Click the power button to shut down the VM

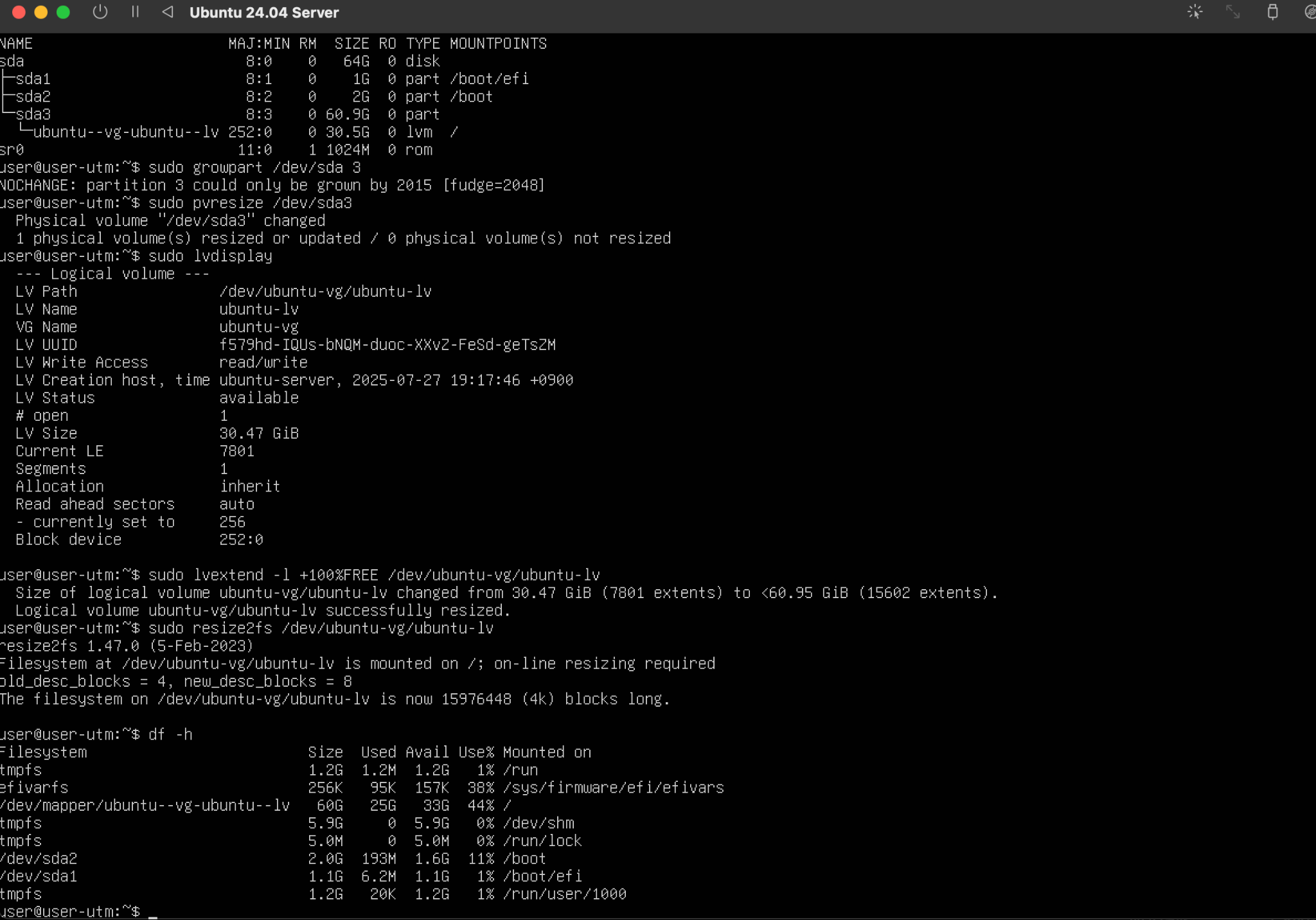(100, 12)
